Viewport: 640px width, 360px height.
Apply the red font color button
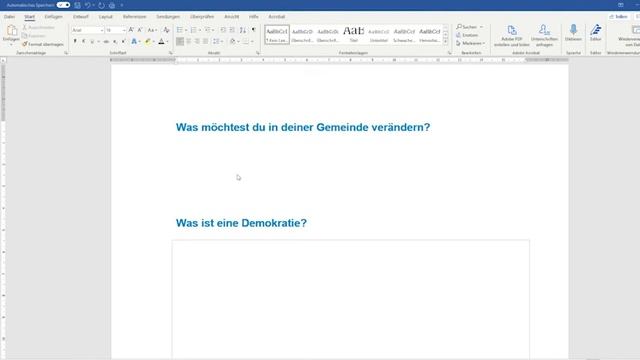[x=161, y=41]
